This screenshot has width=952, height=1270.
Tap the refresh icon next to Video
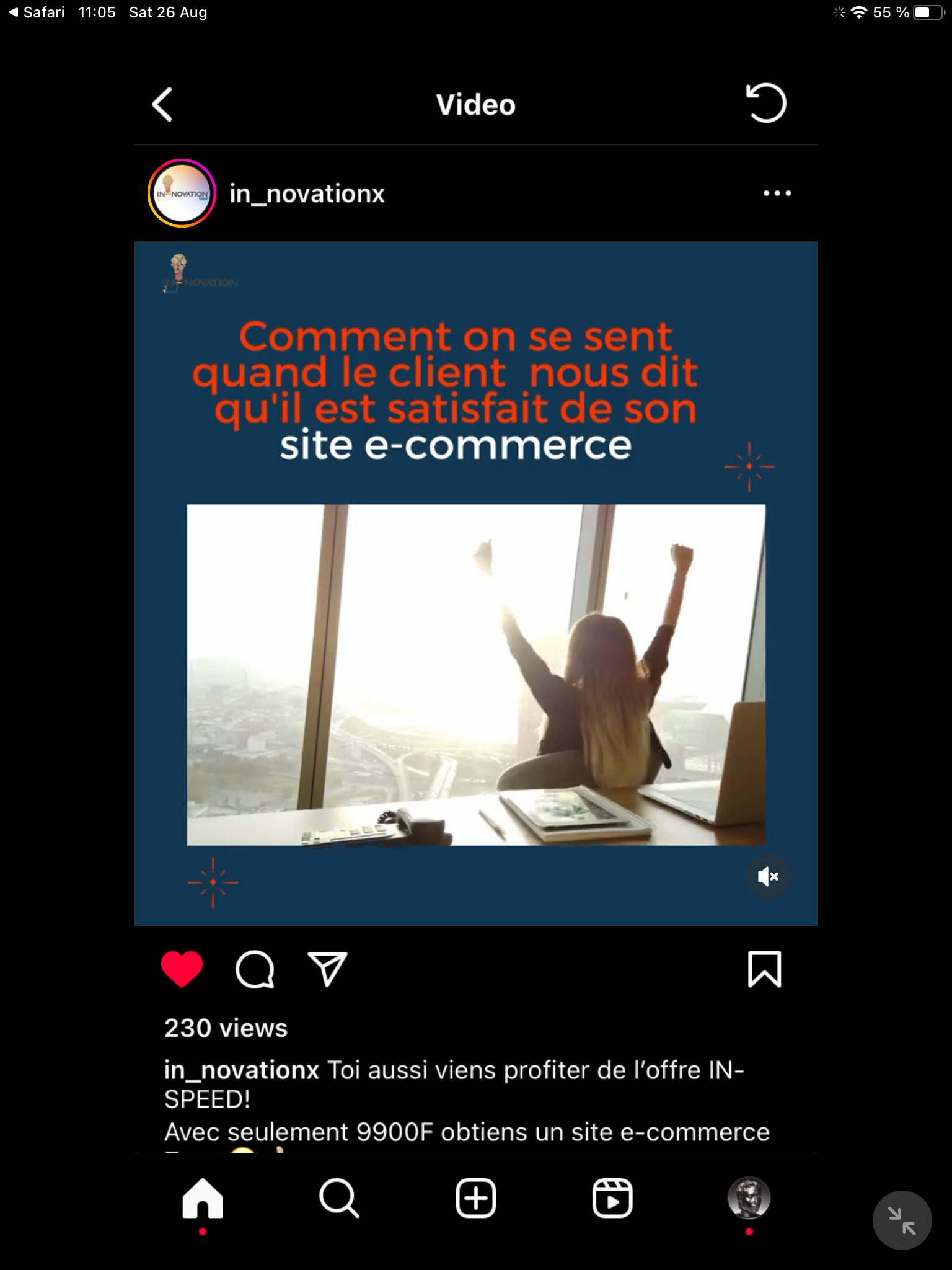pyautogui.click(x=766, y=103)
